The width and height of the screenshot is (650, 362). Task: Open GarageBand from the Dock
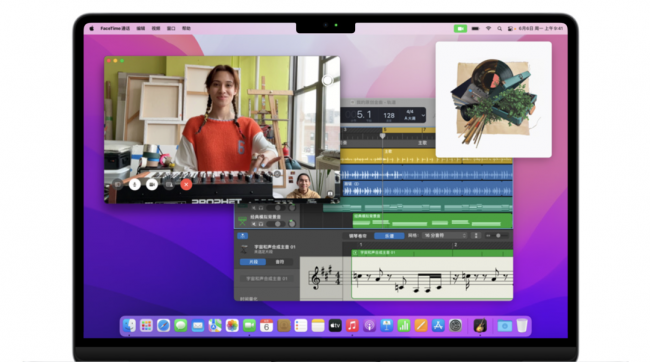480,326
